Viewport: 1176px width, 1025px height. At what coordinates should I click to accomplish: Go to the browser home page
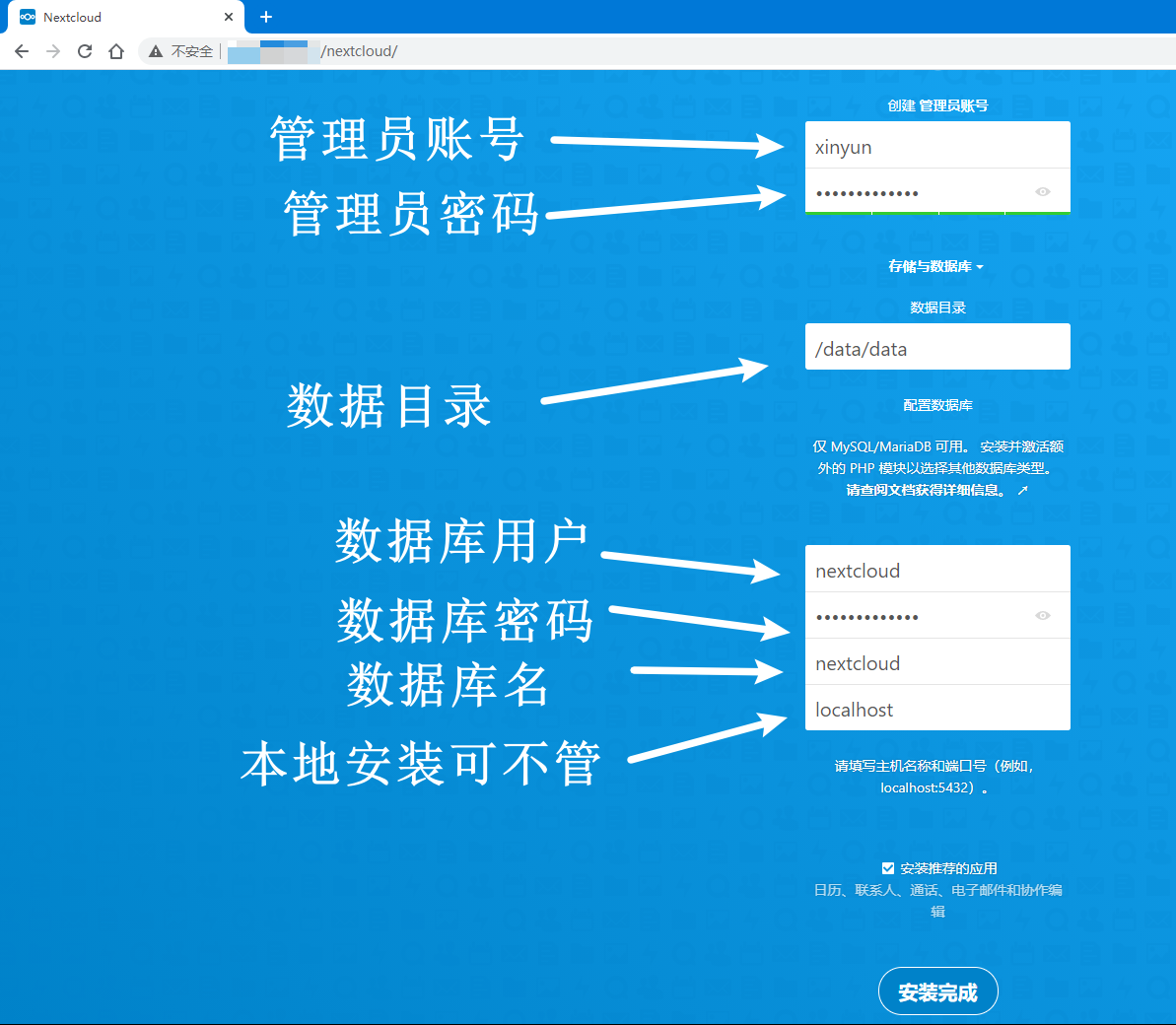click(x=116, y=51)
